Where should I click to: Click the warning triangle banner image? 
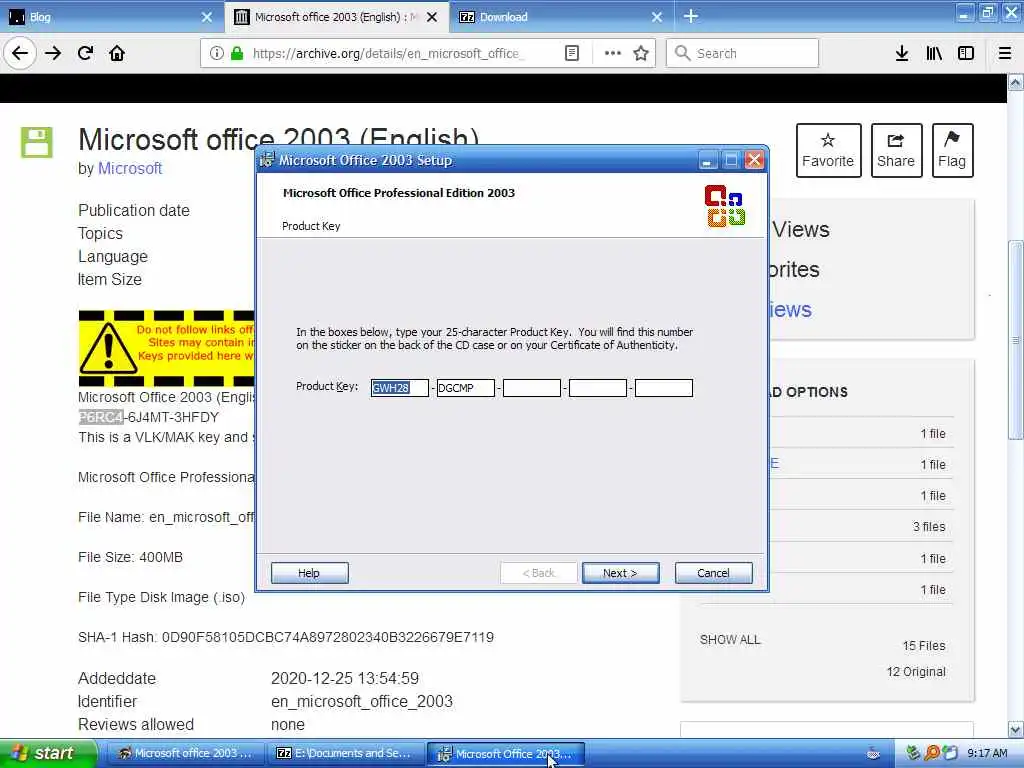click(x=167, y=349)
